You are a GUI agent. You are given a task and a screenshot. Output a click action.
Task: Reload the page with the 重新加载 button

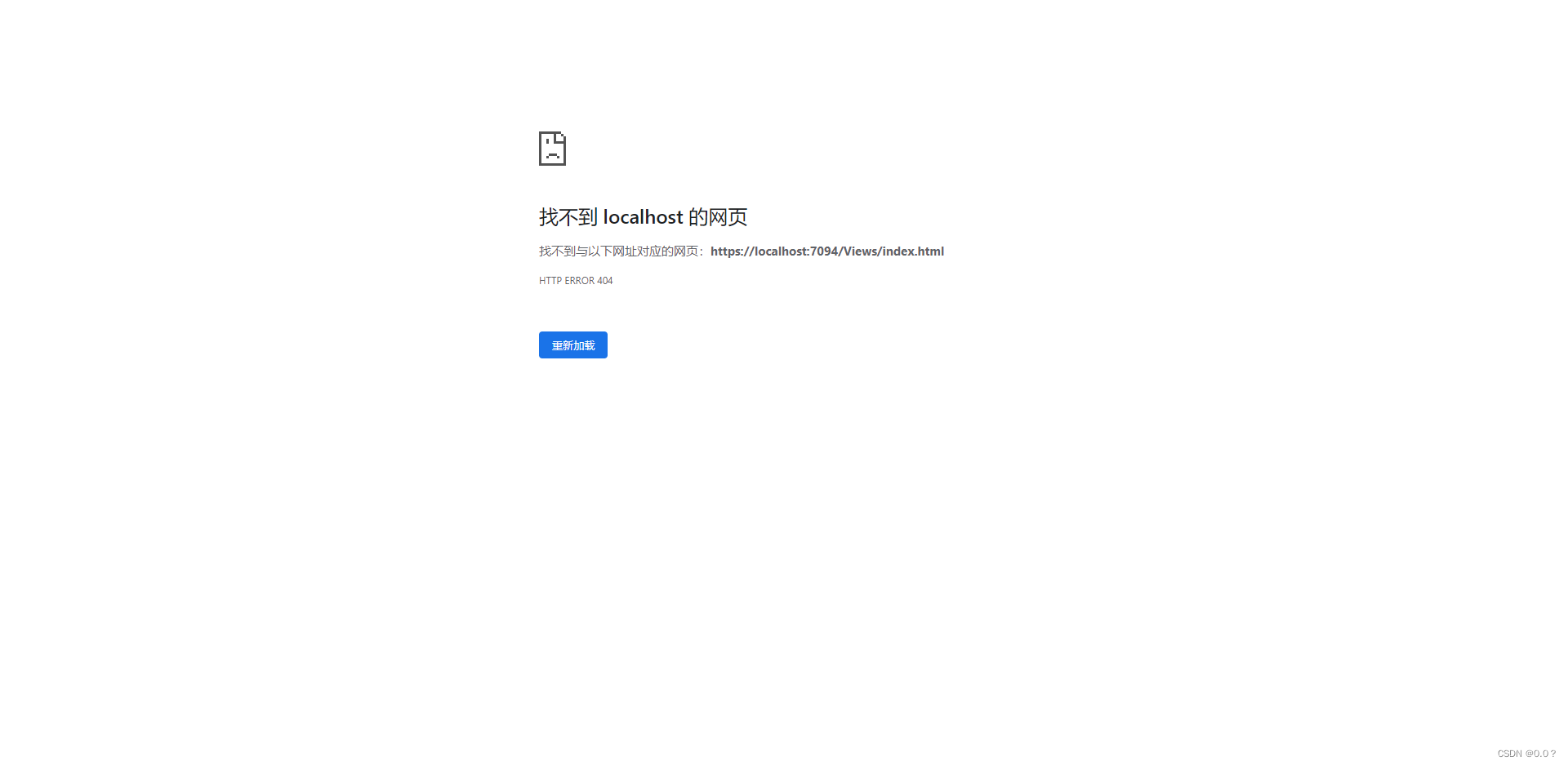click(x=573, y=345)
